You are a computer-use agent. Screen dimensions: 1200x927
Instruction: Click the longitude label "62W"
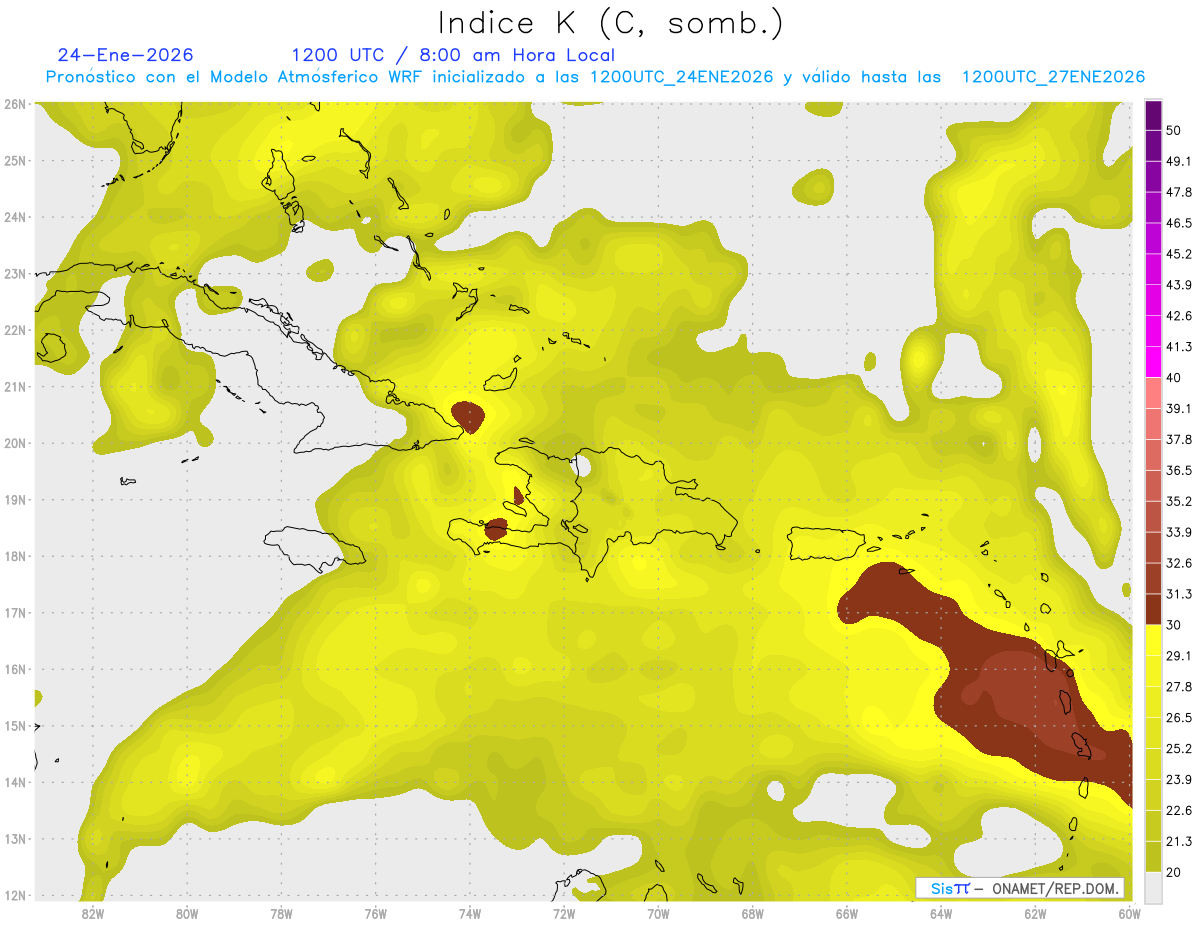pyautogui.click(x=1035, y=913)
